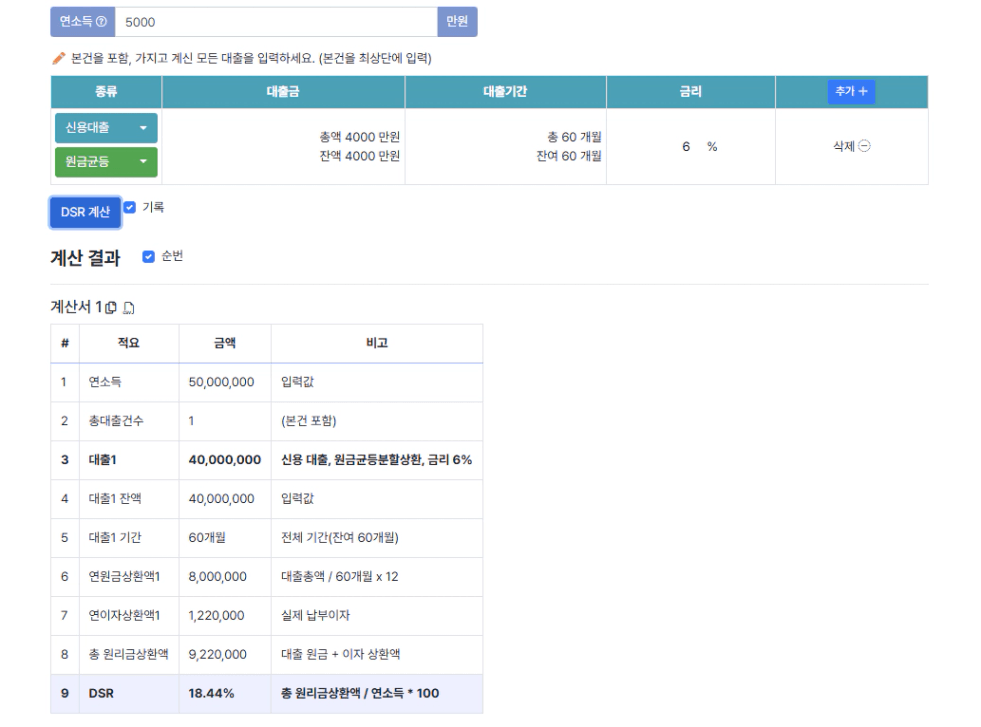The image size is (981, 727).
Task: Open the 신용대출 loan type dropdown
Action: tap(106, 128)
